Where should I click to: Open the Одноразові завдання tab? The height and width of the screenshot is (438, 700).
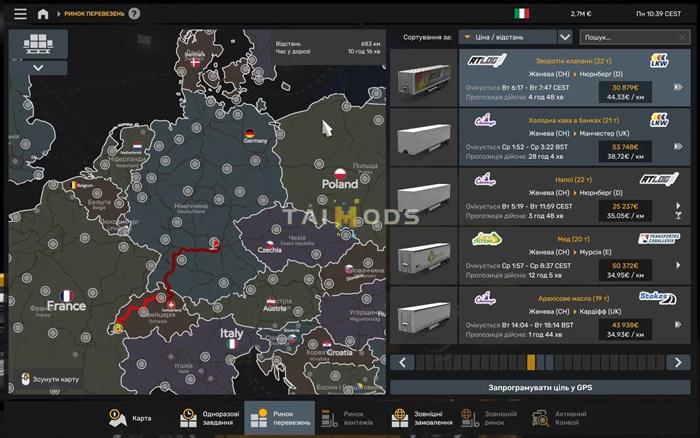[209, 418]
